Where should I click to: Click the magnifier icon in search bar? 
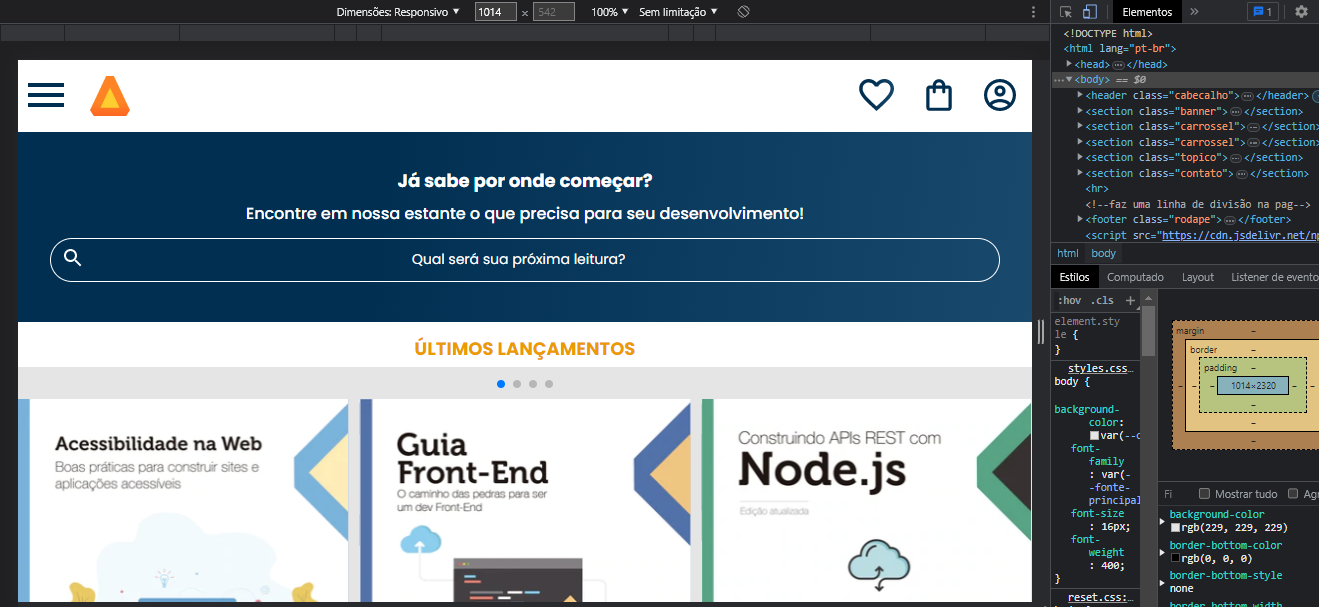tap(72, 258)
